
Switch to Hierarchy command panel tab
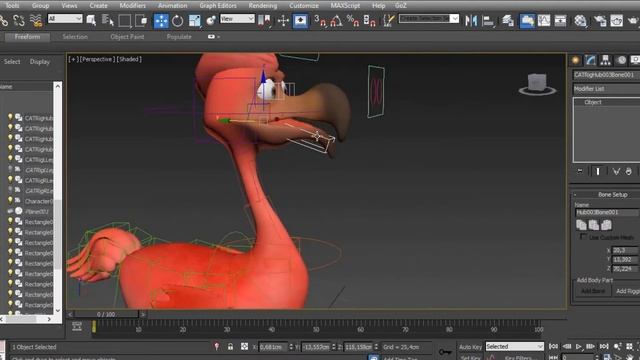[x=606, y=60]
